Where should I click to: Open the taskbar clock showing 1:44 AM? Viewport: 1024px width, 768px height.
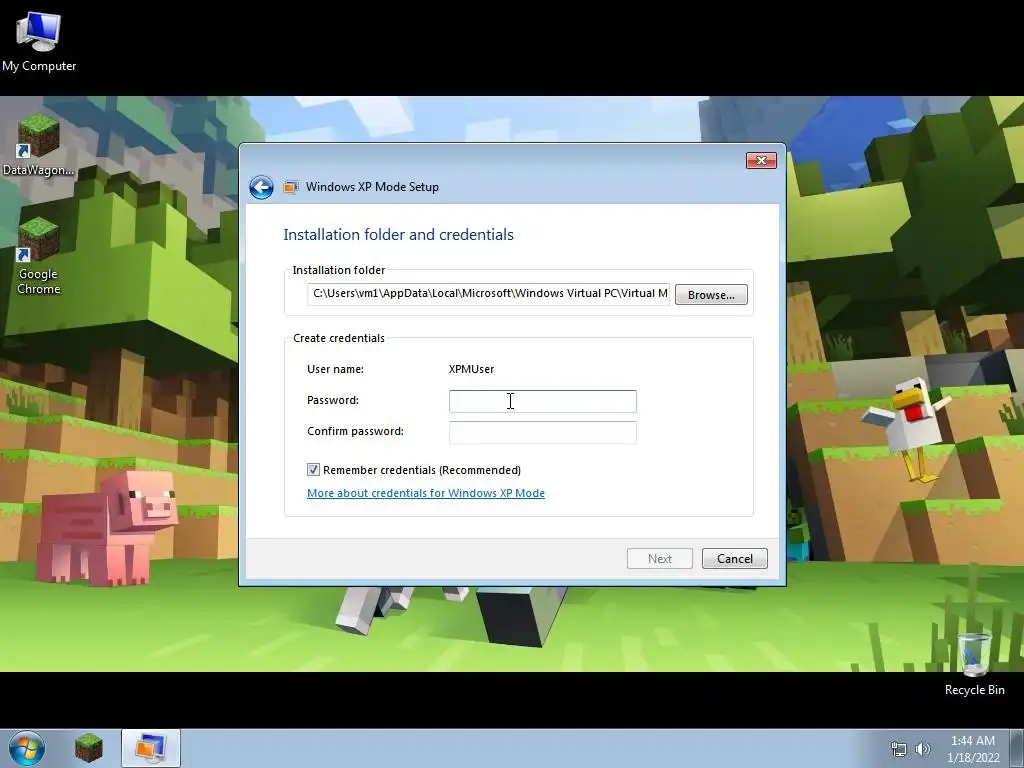(x=973, y=749)
